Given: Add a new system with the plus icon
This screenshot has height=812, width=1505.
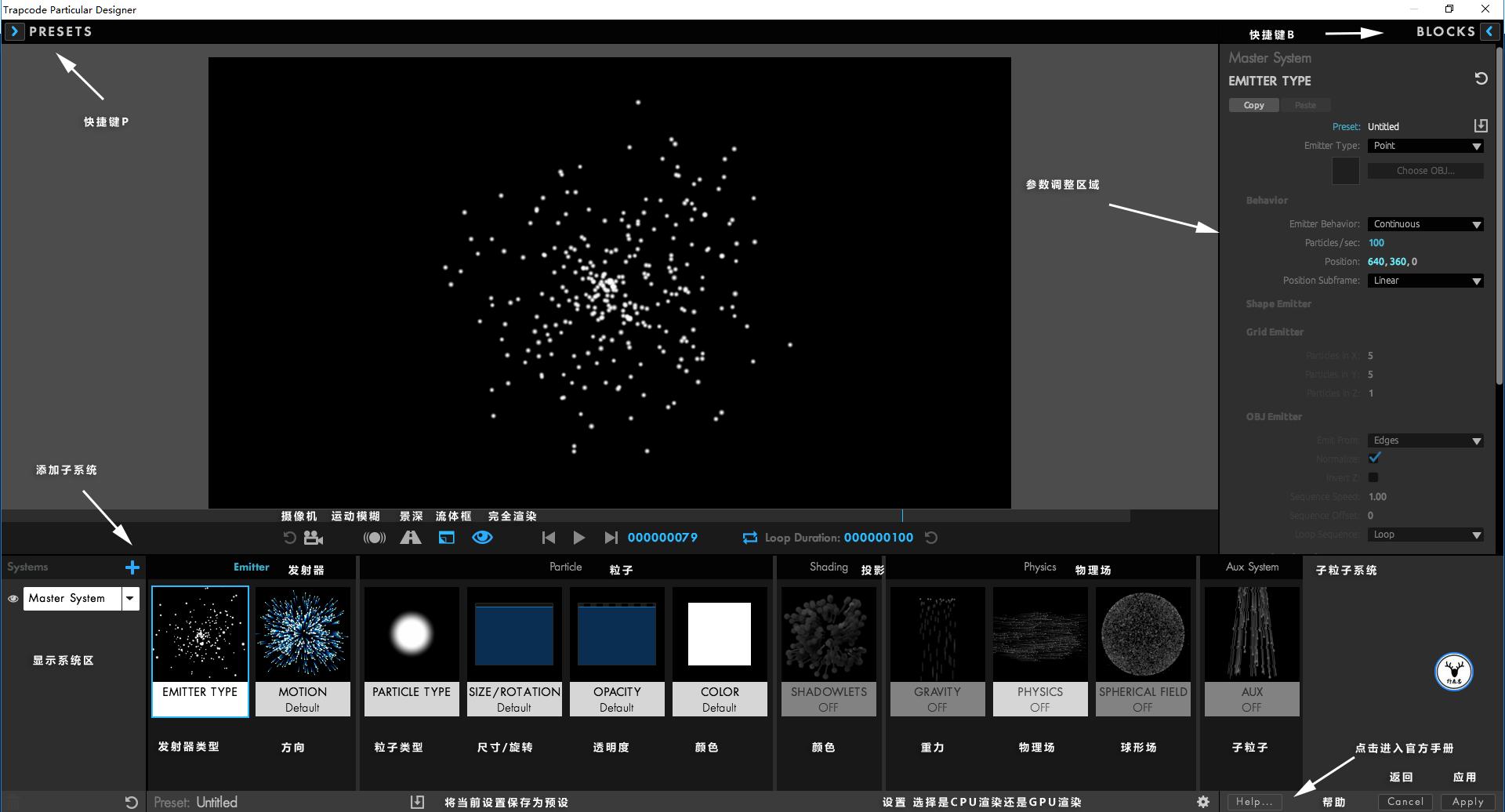Looking at the screenshot, I should tap(132, 567).
